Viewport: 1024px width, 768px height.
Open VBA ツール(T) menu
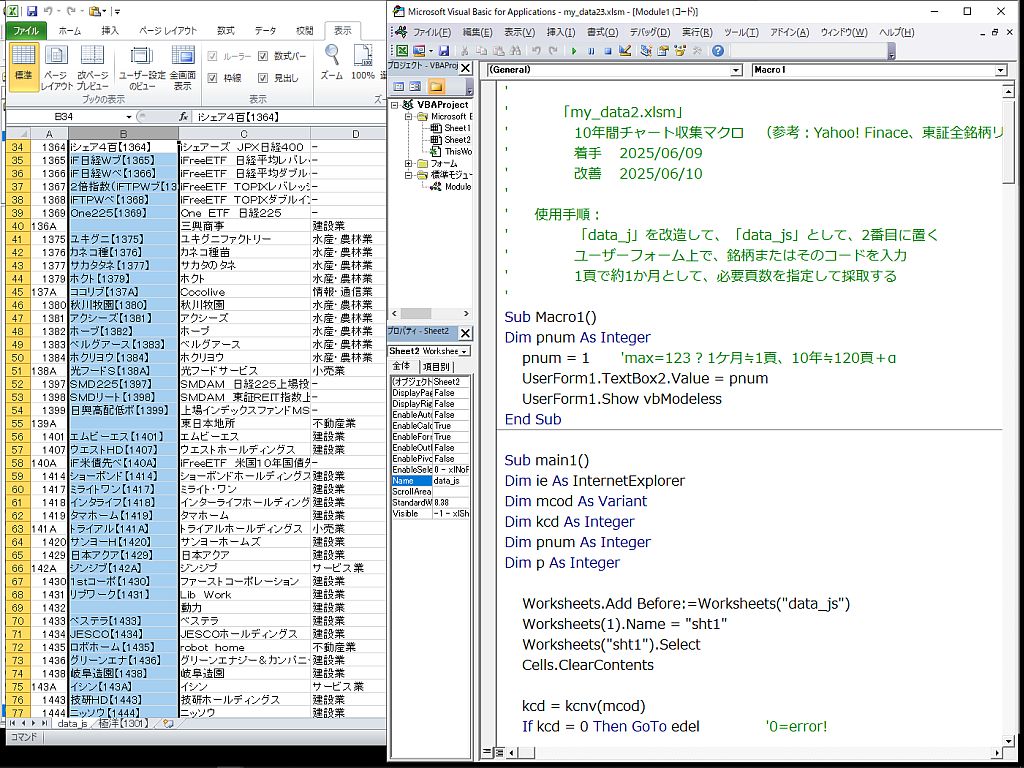[x=741, y=32]
